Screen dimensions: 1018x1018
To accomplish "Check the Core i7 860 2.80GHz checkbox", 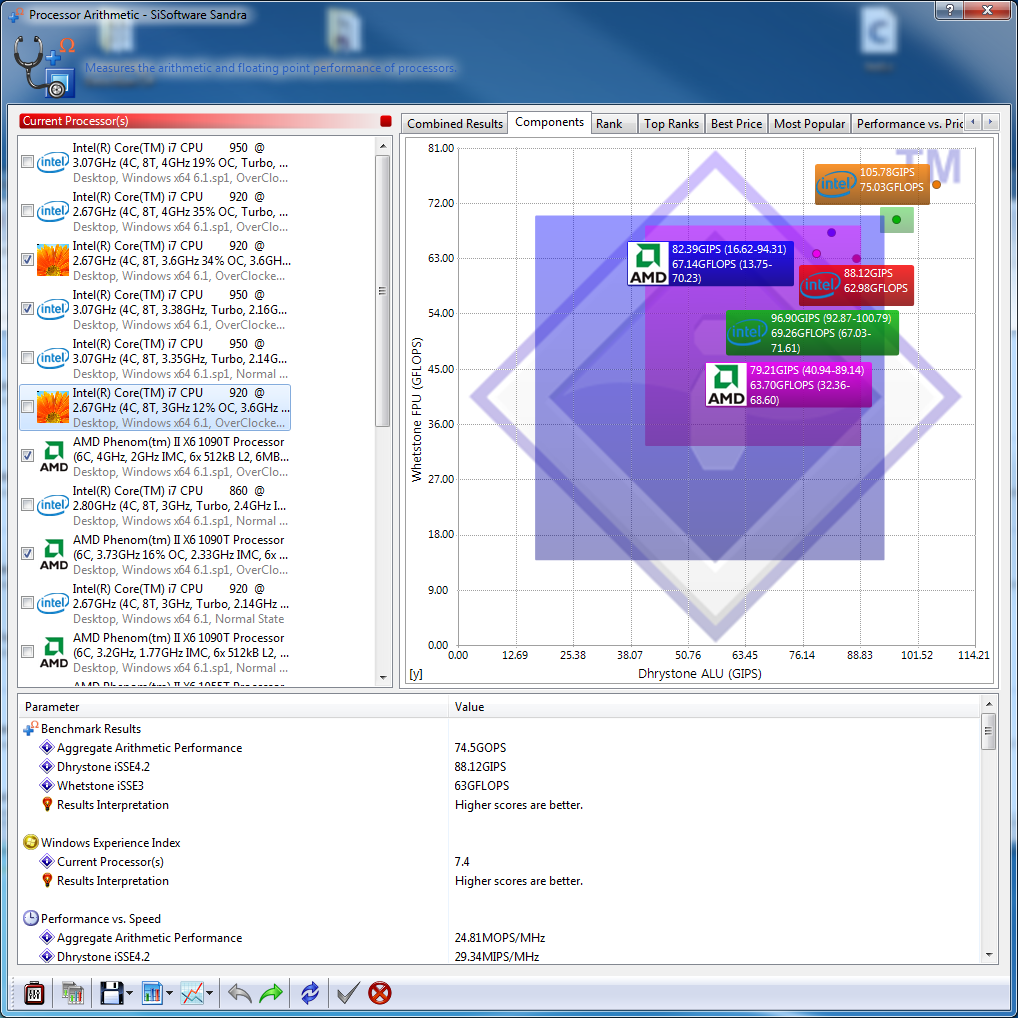I will [27, 505].
